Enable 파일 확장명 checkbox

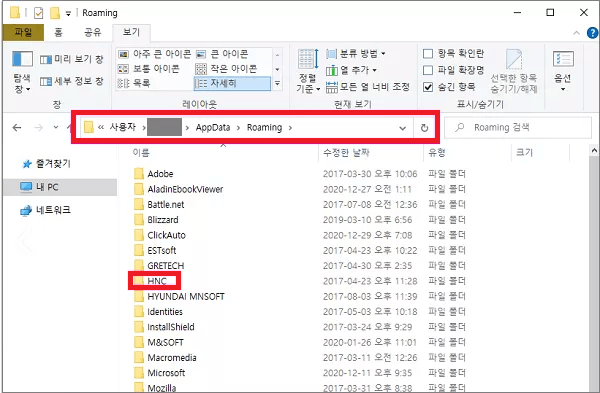(428, 70)
